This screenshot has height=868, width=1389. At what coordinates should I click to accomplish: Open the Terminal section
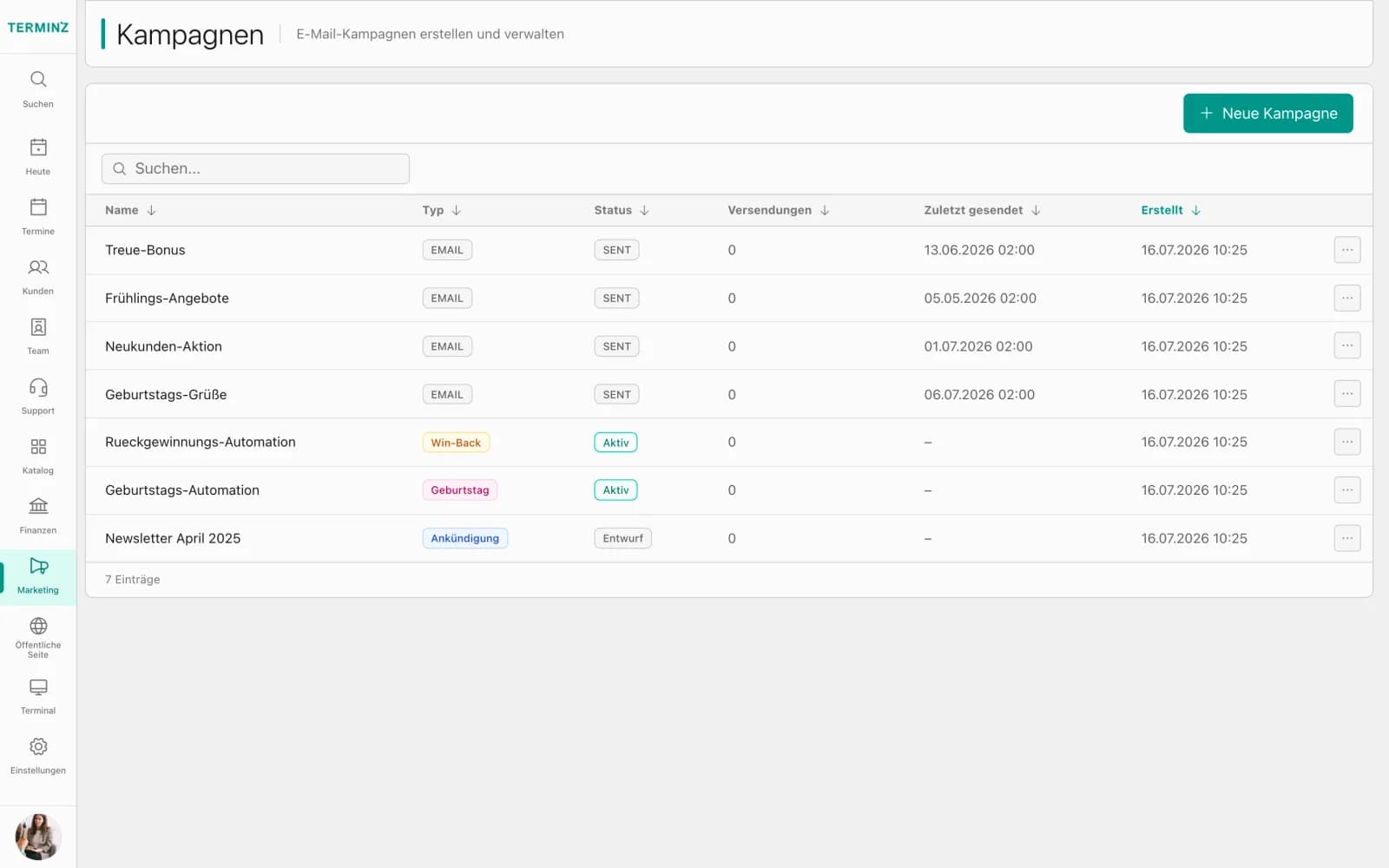point(38,697)
